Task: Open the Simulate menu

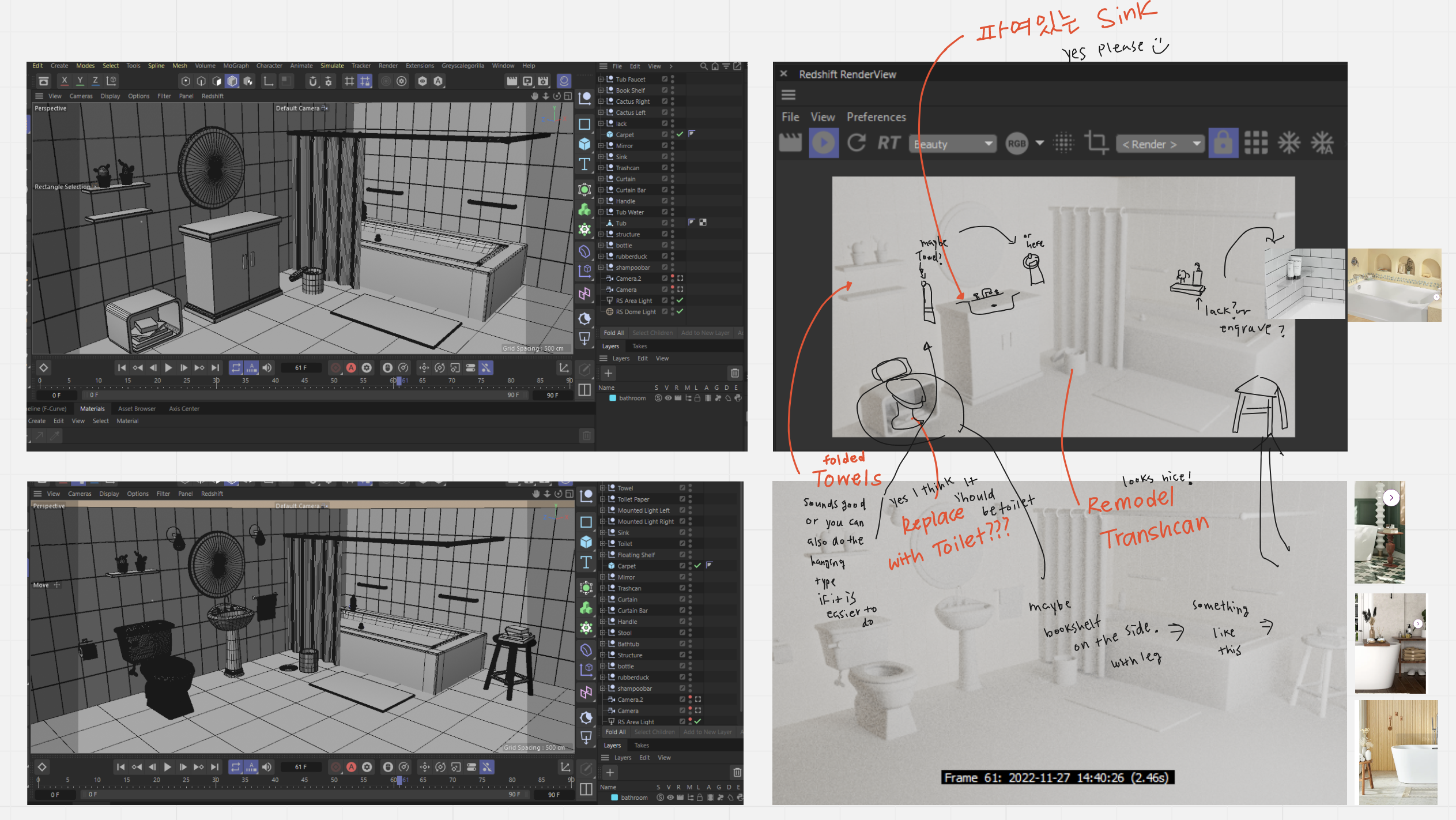Action: (x=332, y=66)
